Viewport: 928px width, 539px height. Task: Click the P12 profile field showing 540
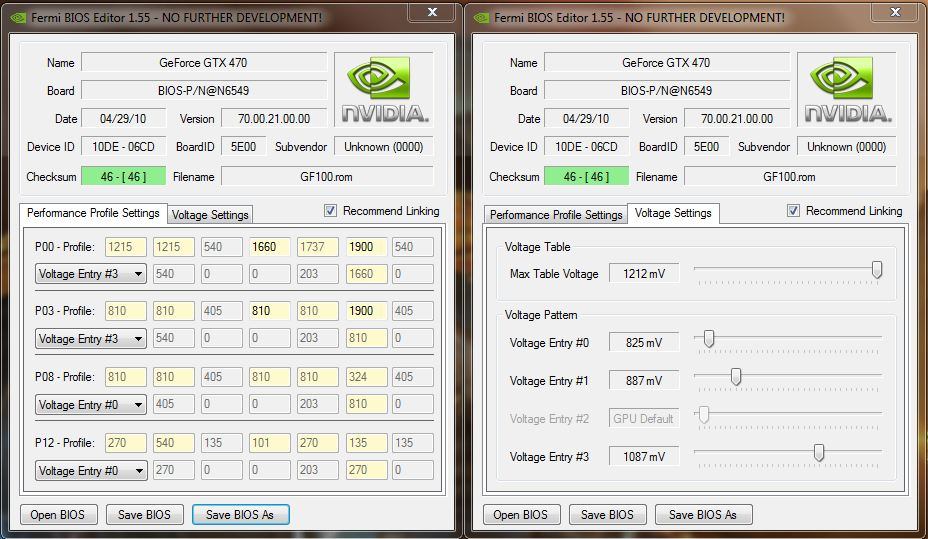[174, 443]
